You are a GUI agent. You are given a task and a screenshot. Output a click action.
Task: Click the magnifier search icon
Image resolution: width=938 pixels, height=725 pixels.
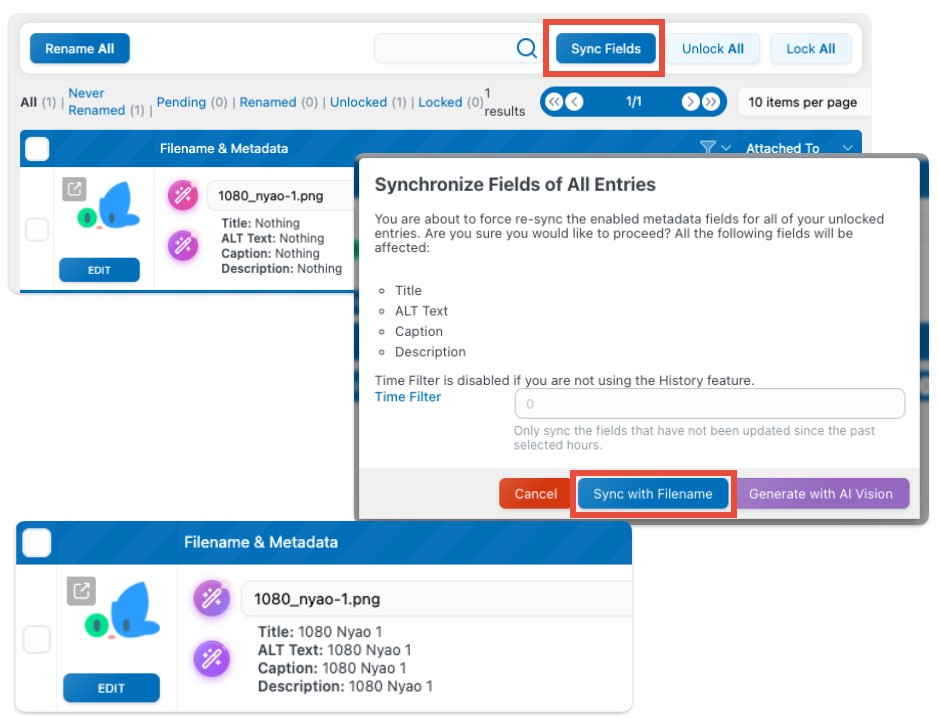coord(526,48)
